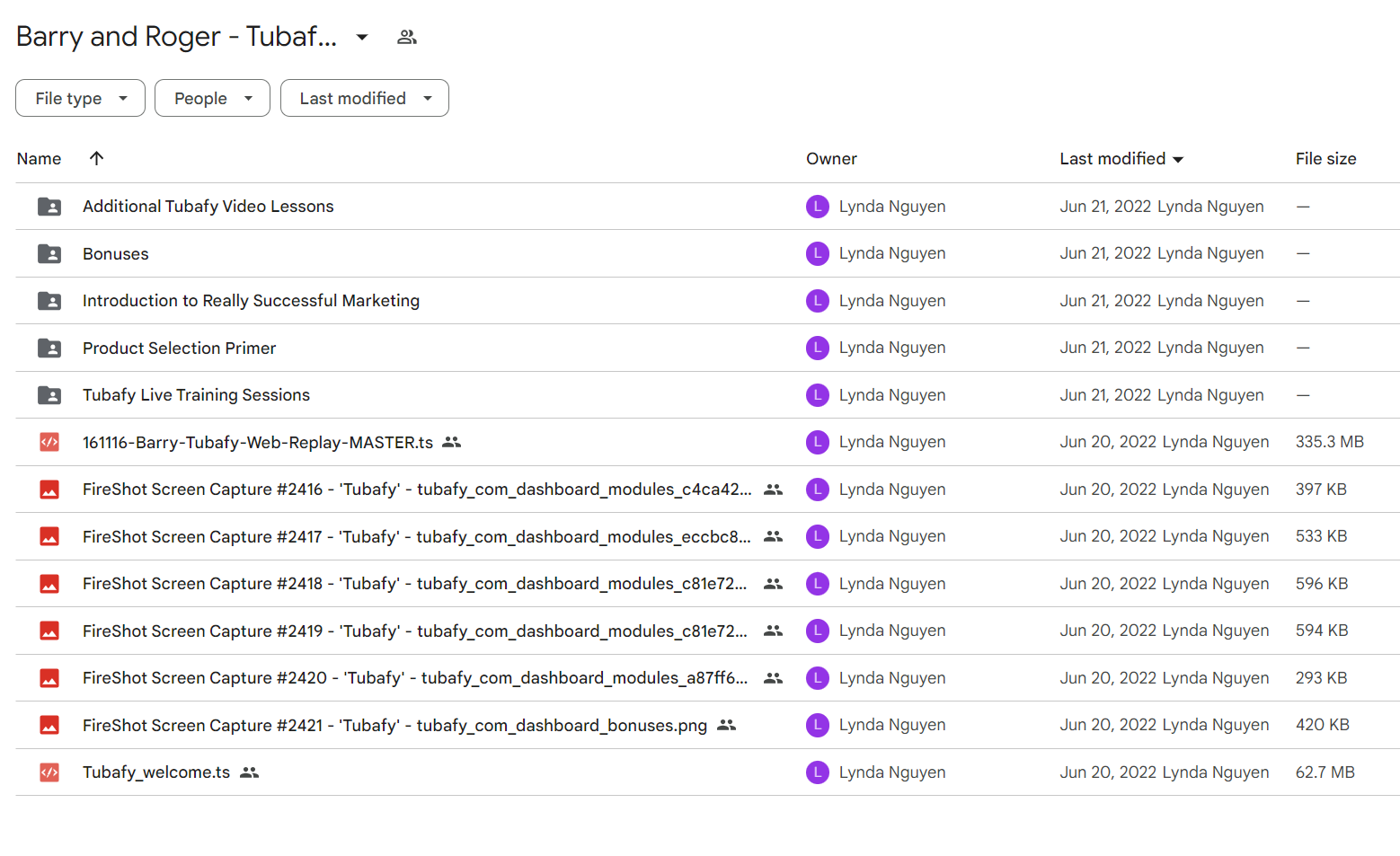Viewport: 1400px width, 856px height.
Task: Click the image icon of FireShot Capture #2417
Action: point(49,536)
